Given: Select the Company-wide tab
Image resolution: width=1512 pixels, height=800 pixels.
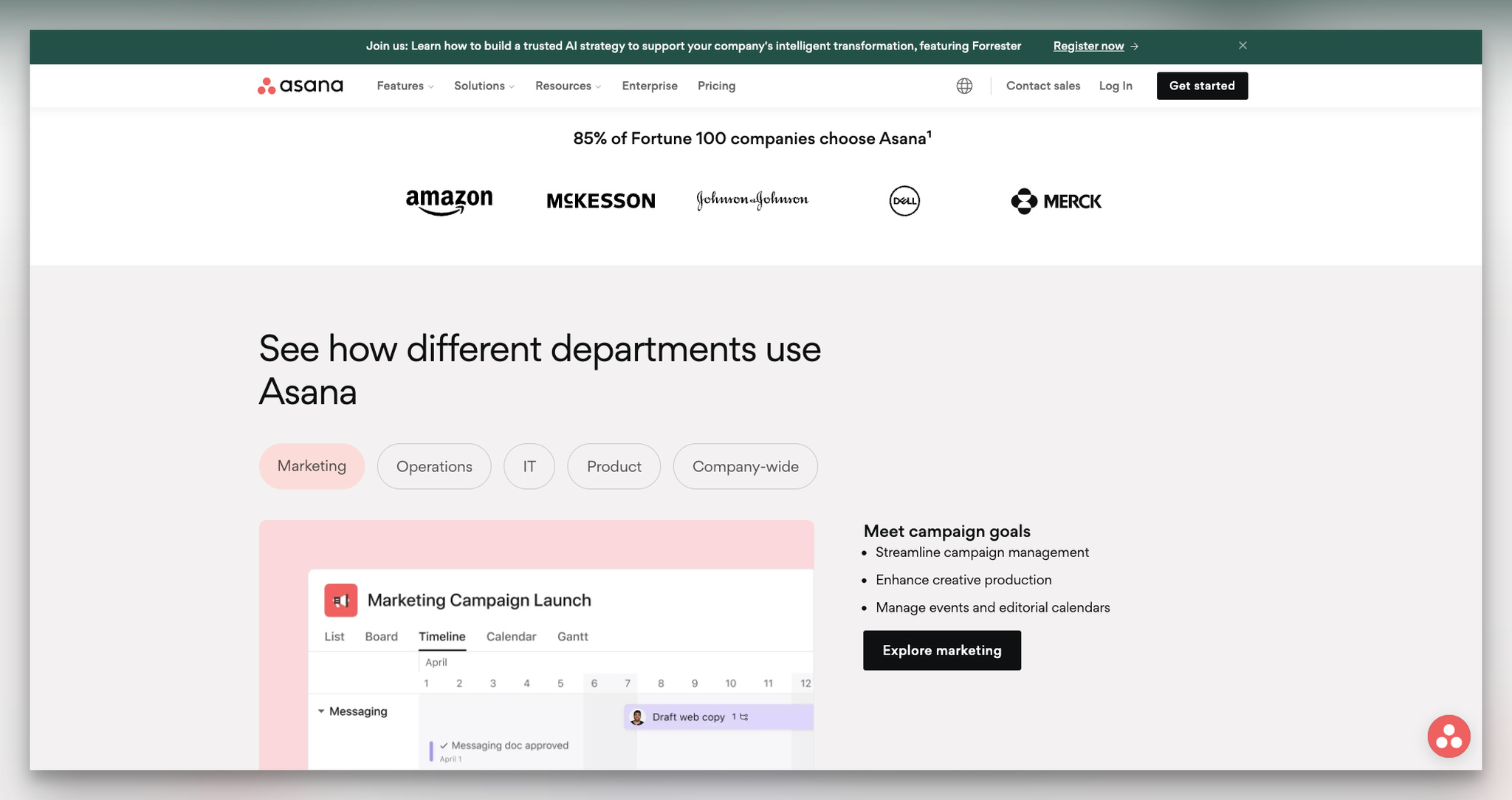Looking at the screenshot, I should click(x=746, y=466).
